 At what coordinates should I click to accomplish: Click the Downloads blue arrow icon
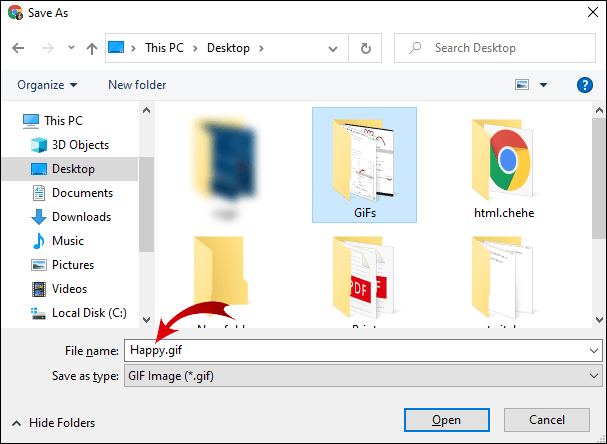click(39, 217)
